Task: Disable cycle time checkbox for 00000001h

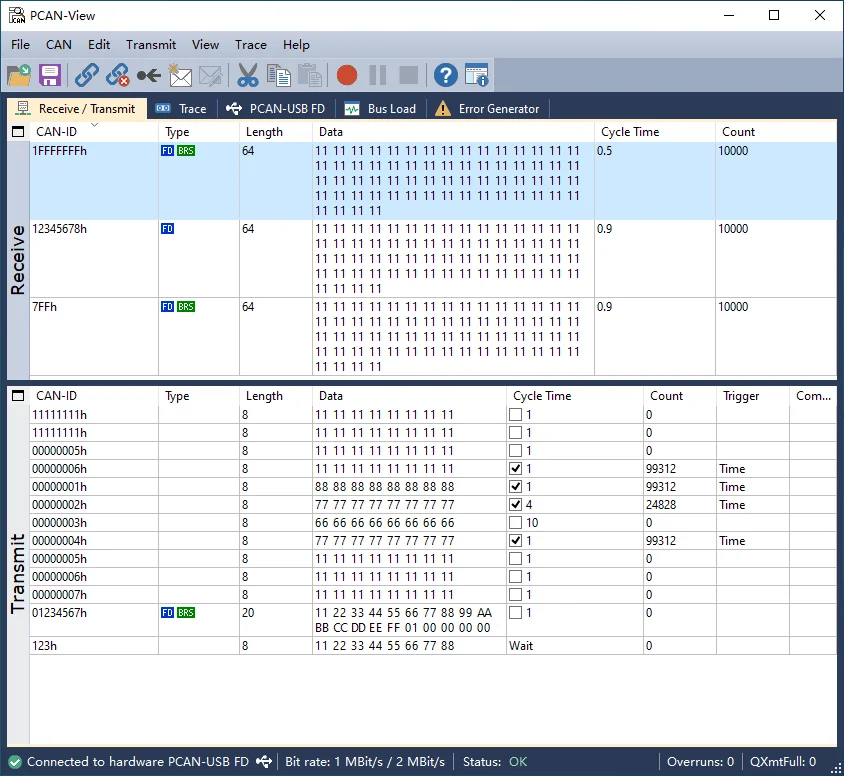Action: 516,487
